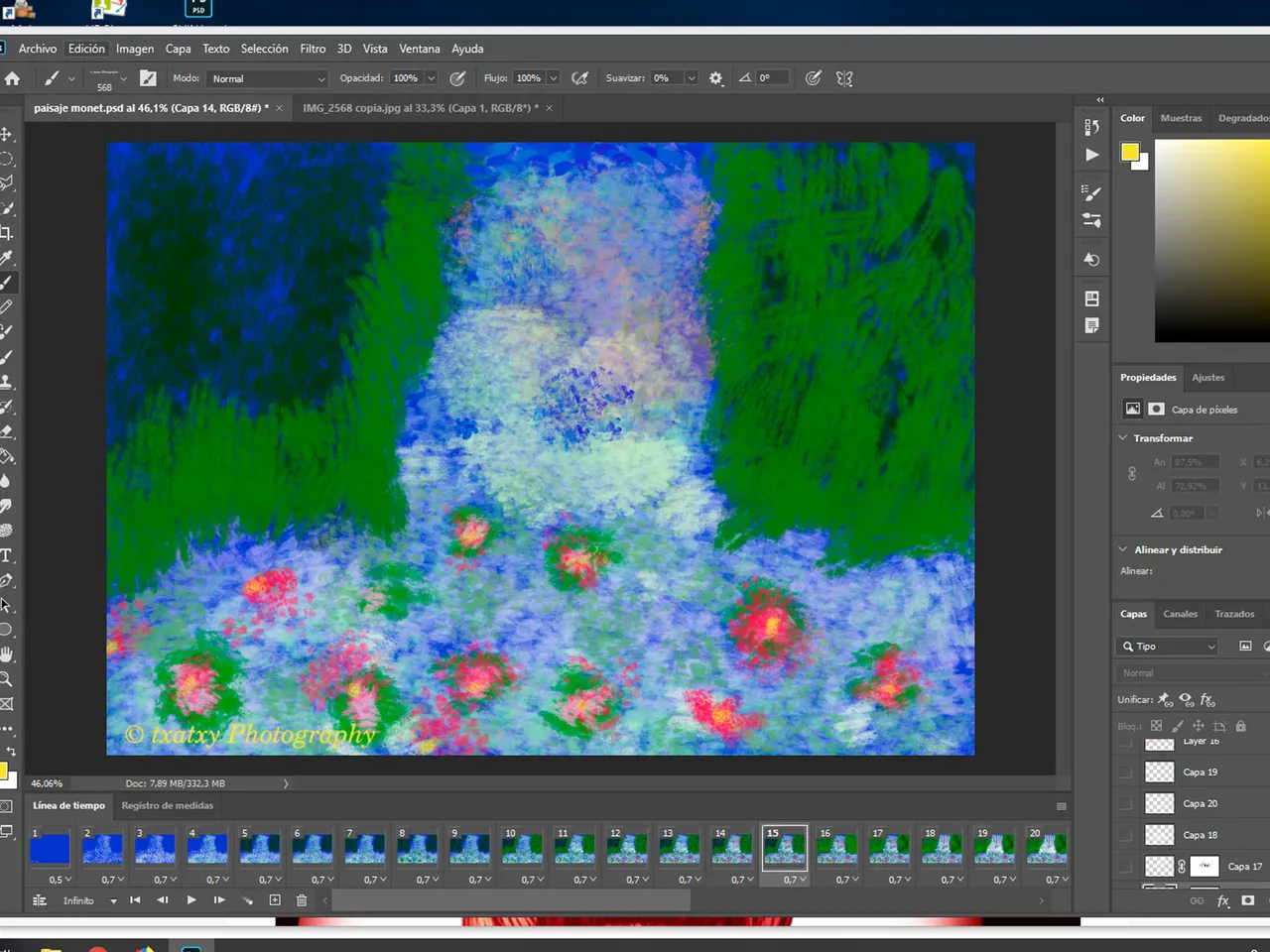Add layer style fx icon at Layers bottom
This screenshot has width=1270, height=952.
pyautogui.click(x=1223, y=900)
